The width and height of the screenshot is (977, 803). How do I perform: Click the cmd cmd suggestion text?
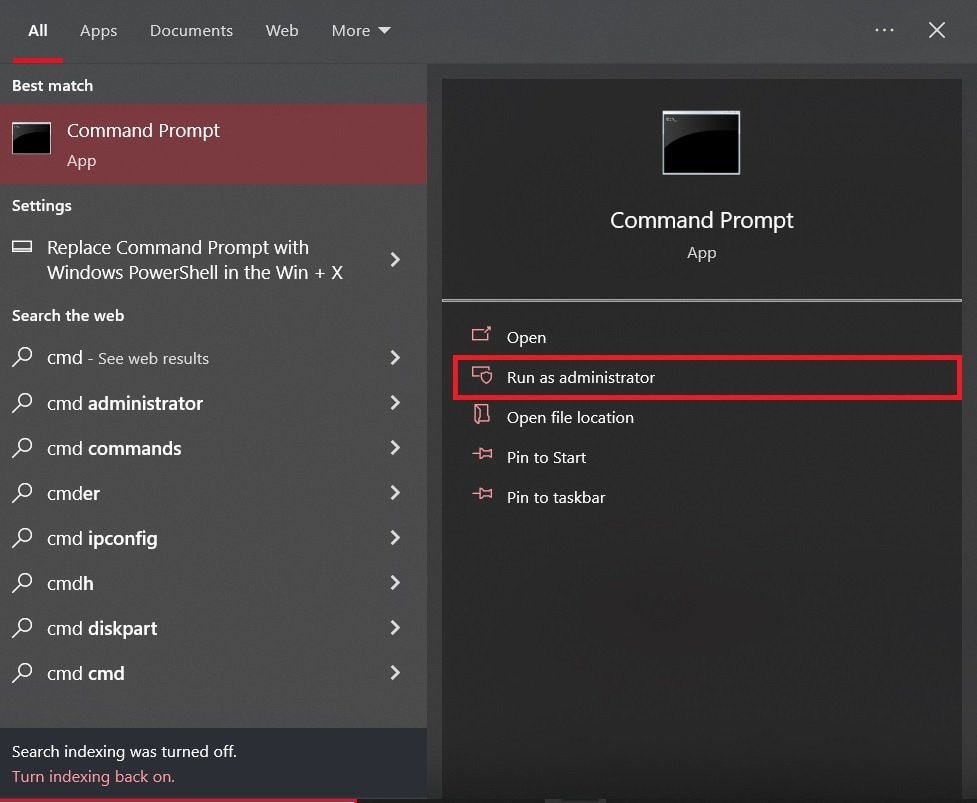[x=86, y=673]
